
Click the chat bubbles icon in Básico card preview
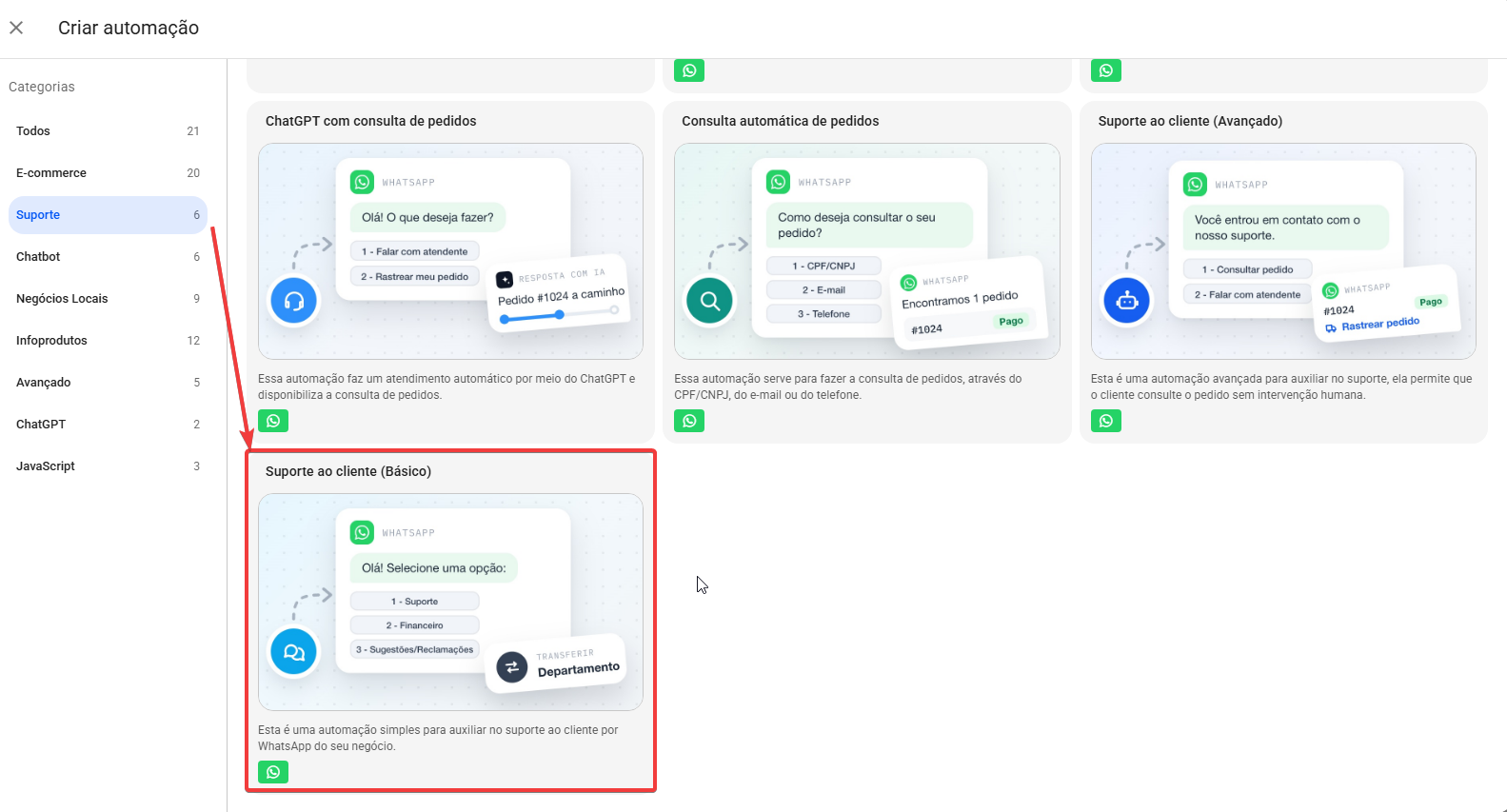pos(294,652)
